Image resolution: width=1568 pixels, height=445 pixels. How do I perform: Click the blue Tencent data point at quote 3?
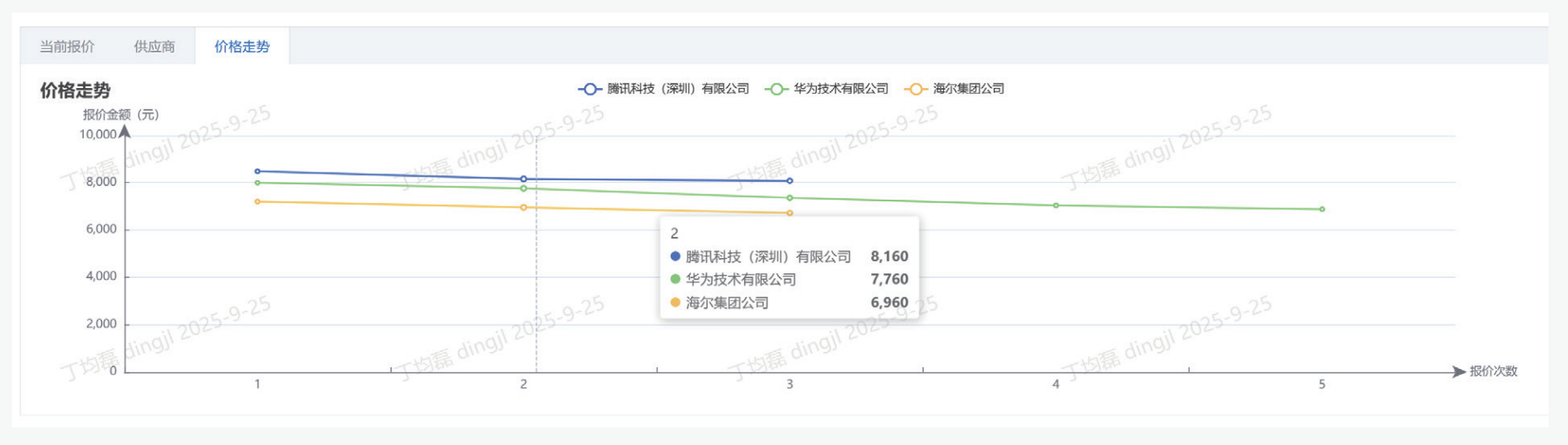tap(790, 181)
